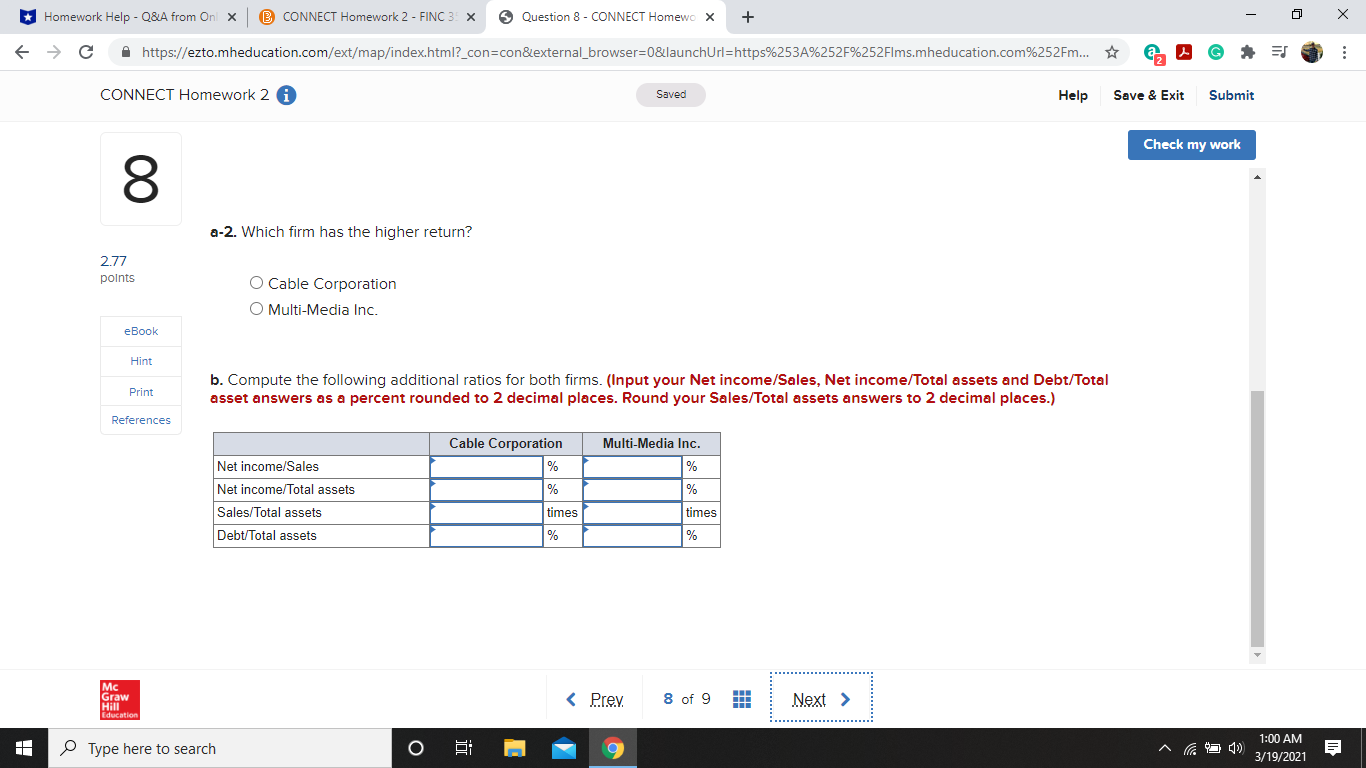Submit the homework assignment
This screenshot has width=1366, height=768.
(x=1231, y=95)
